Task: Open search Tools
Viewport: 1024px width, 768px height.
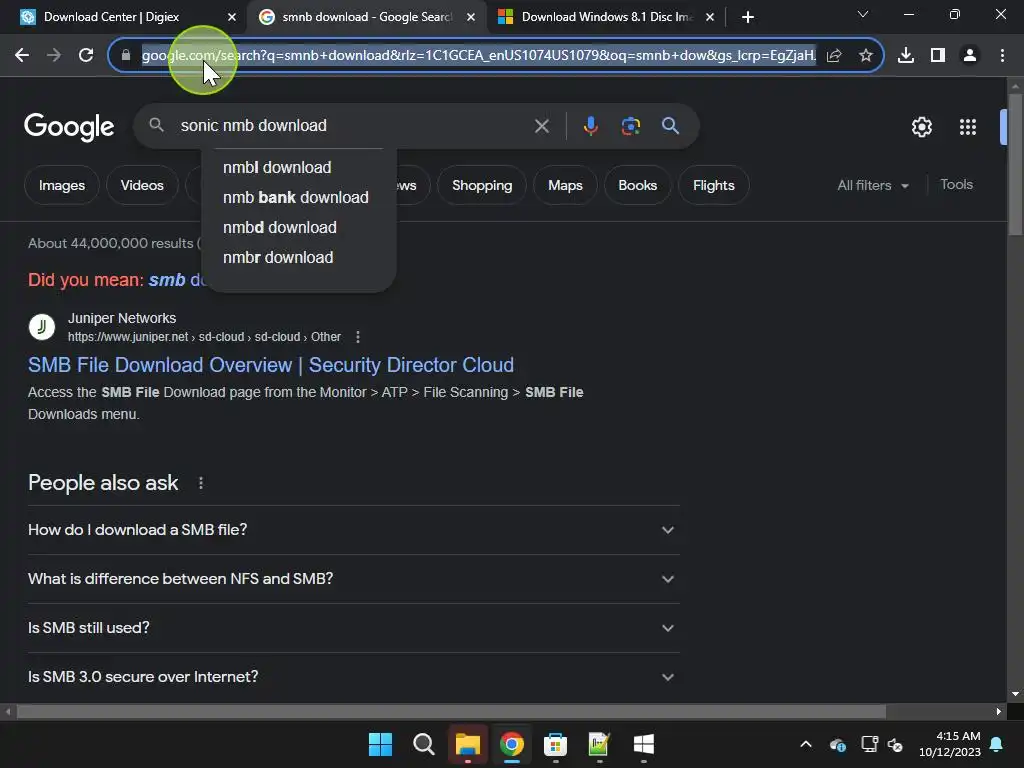Action: point(956,185)
